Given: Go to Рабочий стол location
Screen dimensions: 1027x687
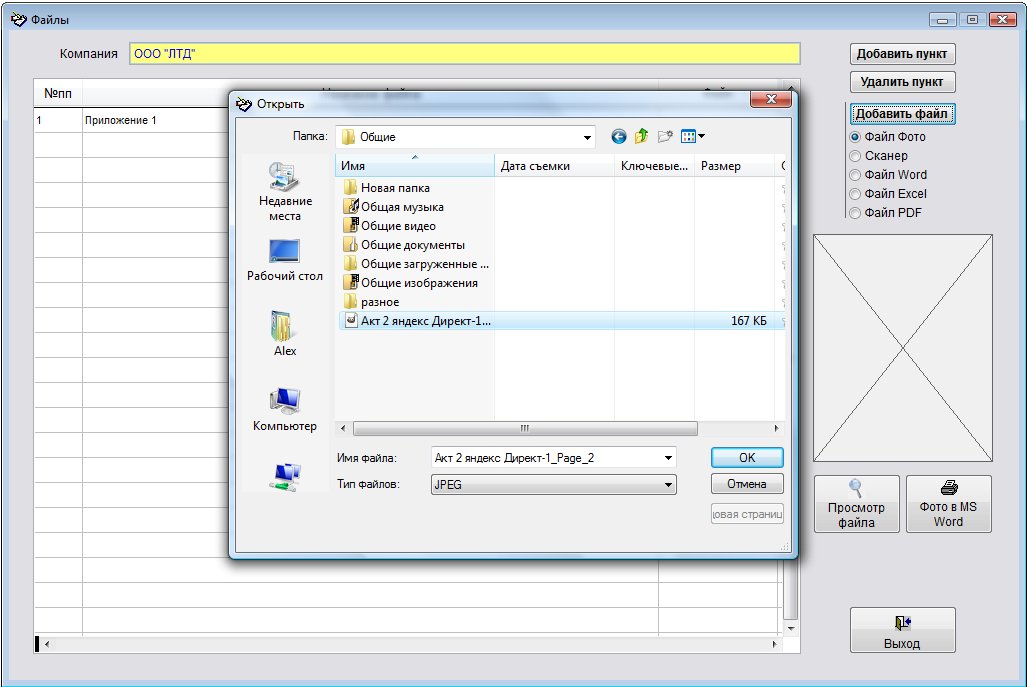Looking at the screenshot, I should (x=285, y=260).
